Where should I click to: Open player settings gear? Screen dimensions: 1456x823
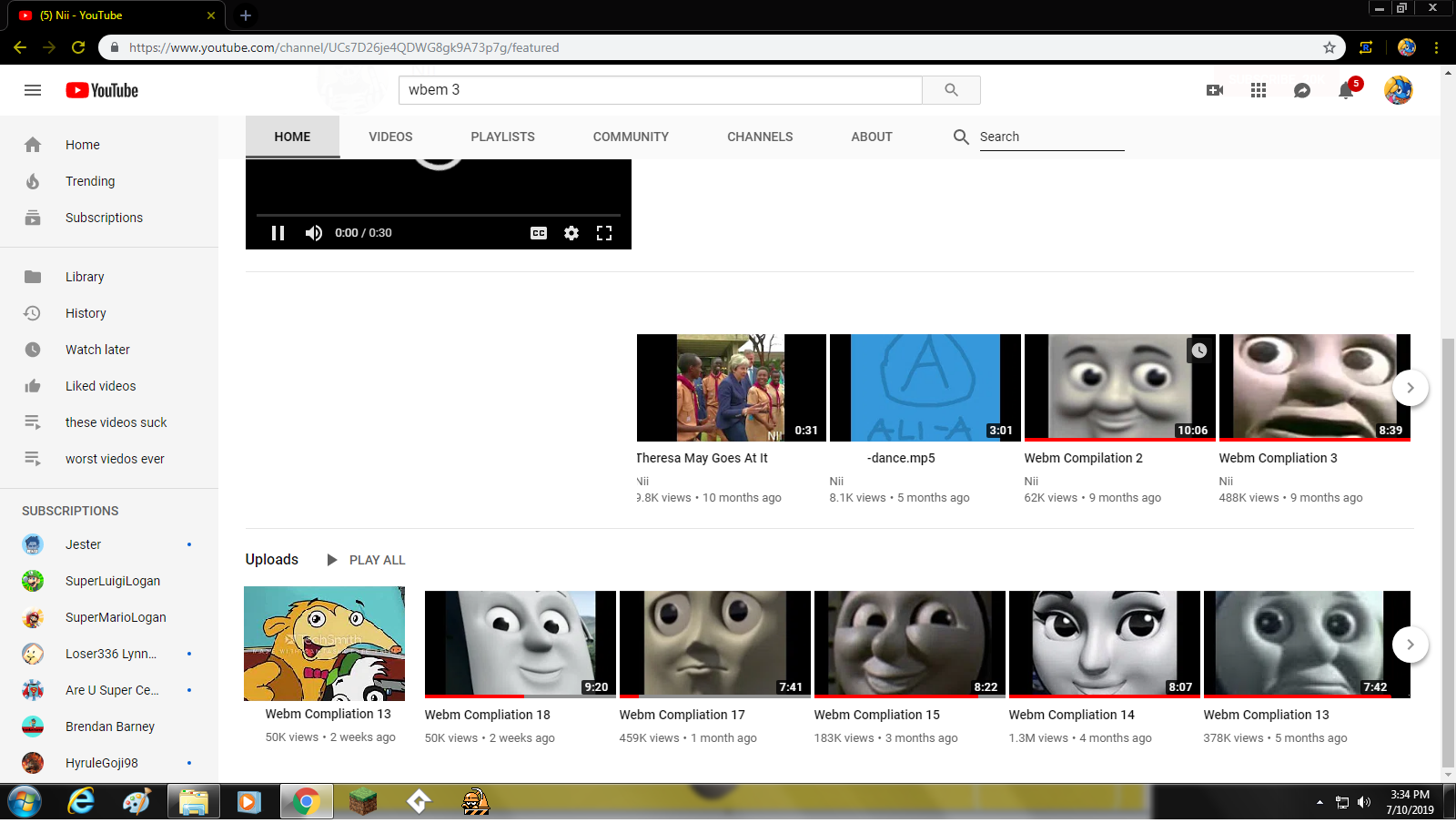click(571, 233)
